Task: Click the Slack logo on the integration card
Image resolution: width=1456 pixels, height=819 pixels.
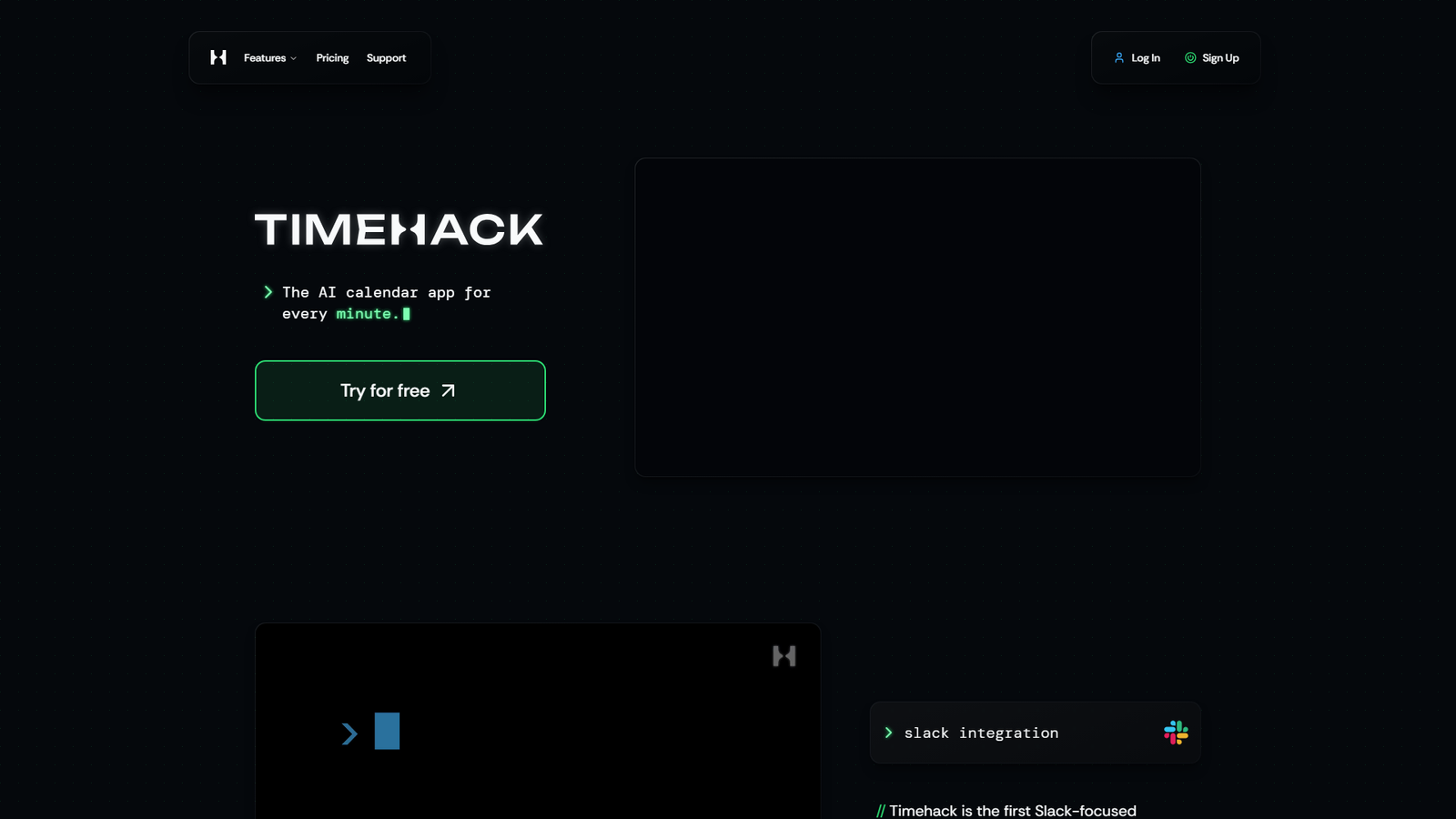Action: point(1177,733)
